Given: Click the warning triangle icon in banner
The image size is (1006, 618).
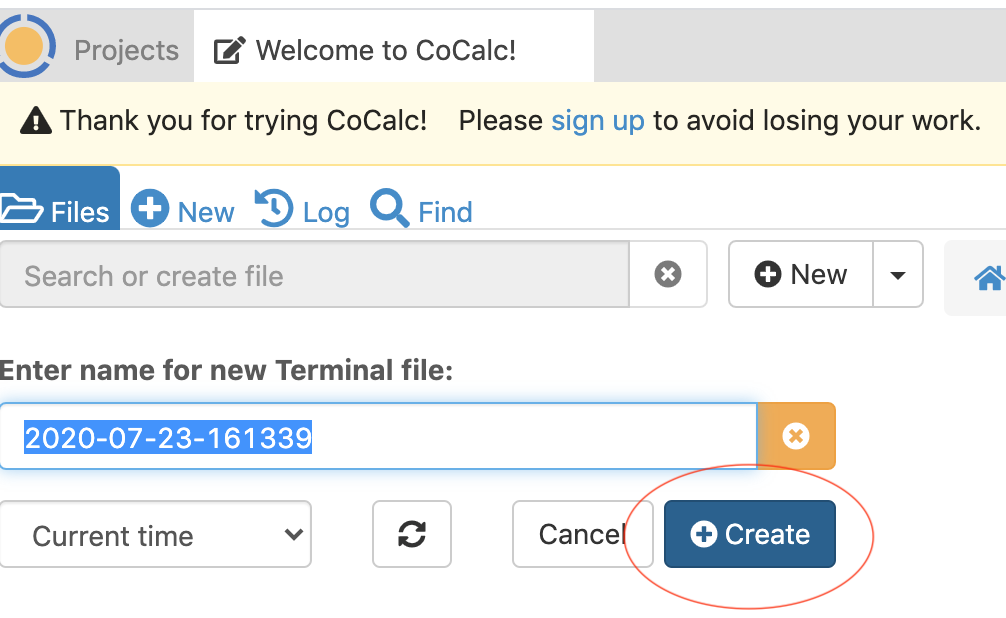Looking at the screenshot, I should 36,121.
